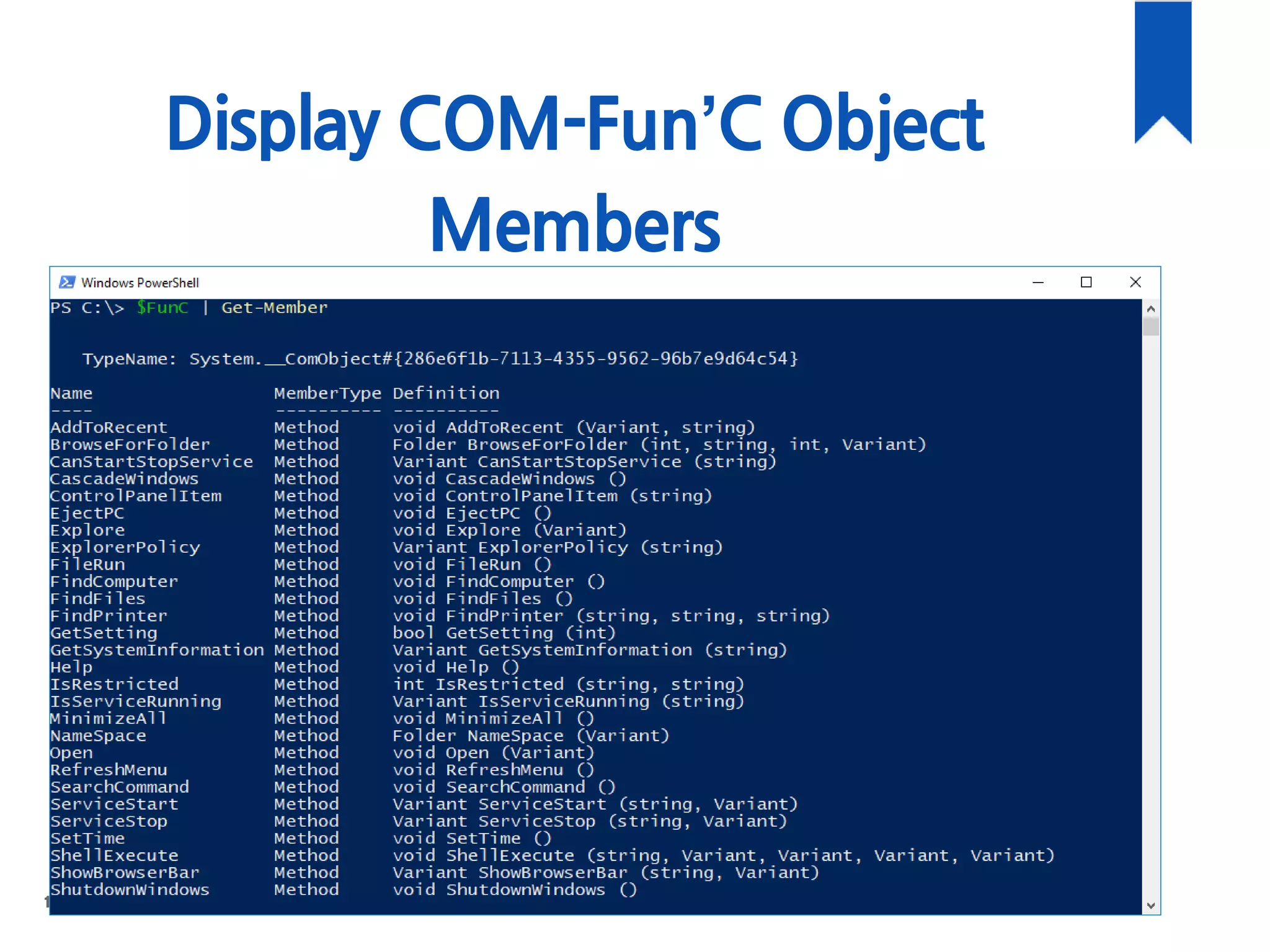Image resolution: width=1270 pixels, height=952 pixels.
Task: Click the Explore name entry
Action: click(x=87, y=531)
